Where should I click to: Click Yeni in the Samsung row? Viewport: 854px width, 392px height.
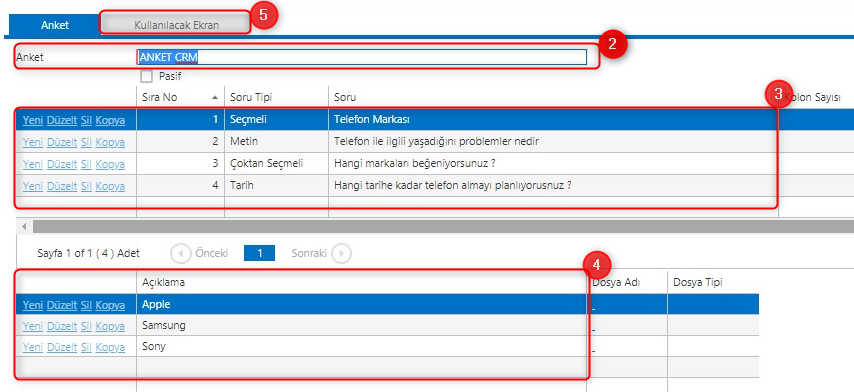[x=33, y=326]
